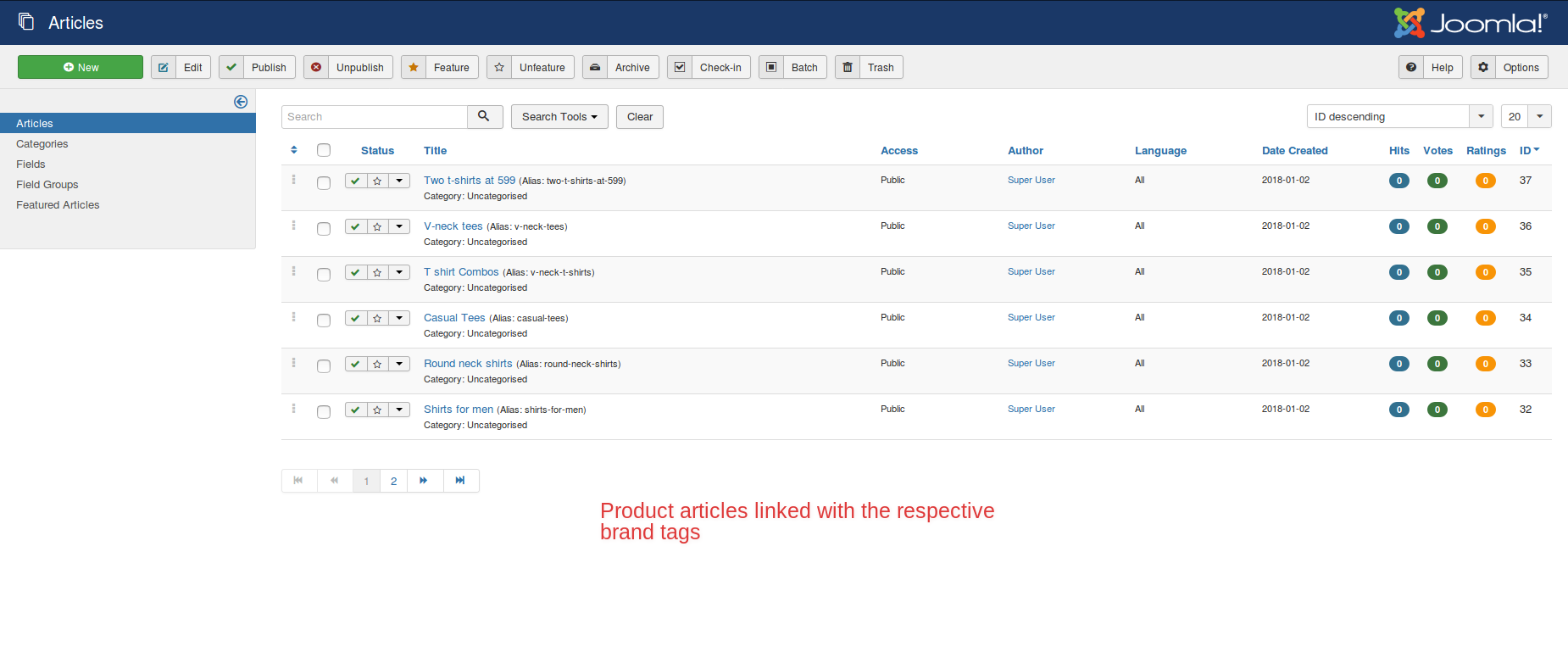This screenshot has height=658, width=1568.
Task: Click published checkmark for Casual Tees
Action: coord(356,318)
